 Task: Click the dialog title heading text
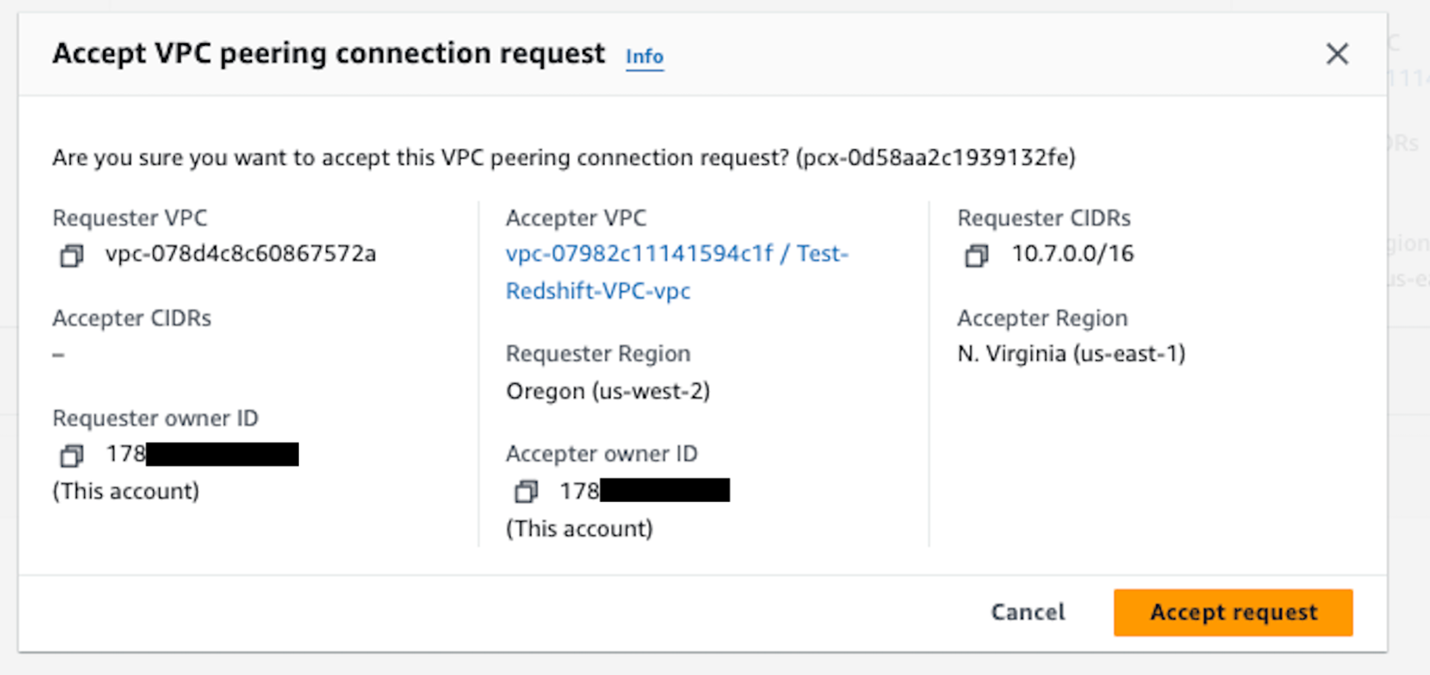tap(329, 53)
